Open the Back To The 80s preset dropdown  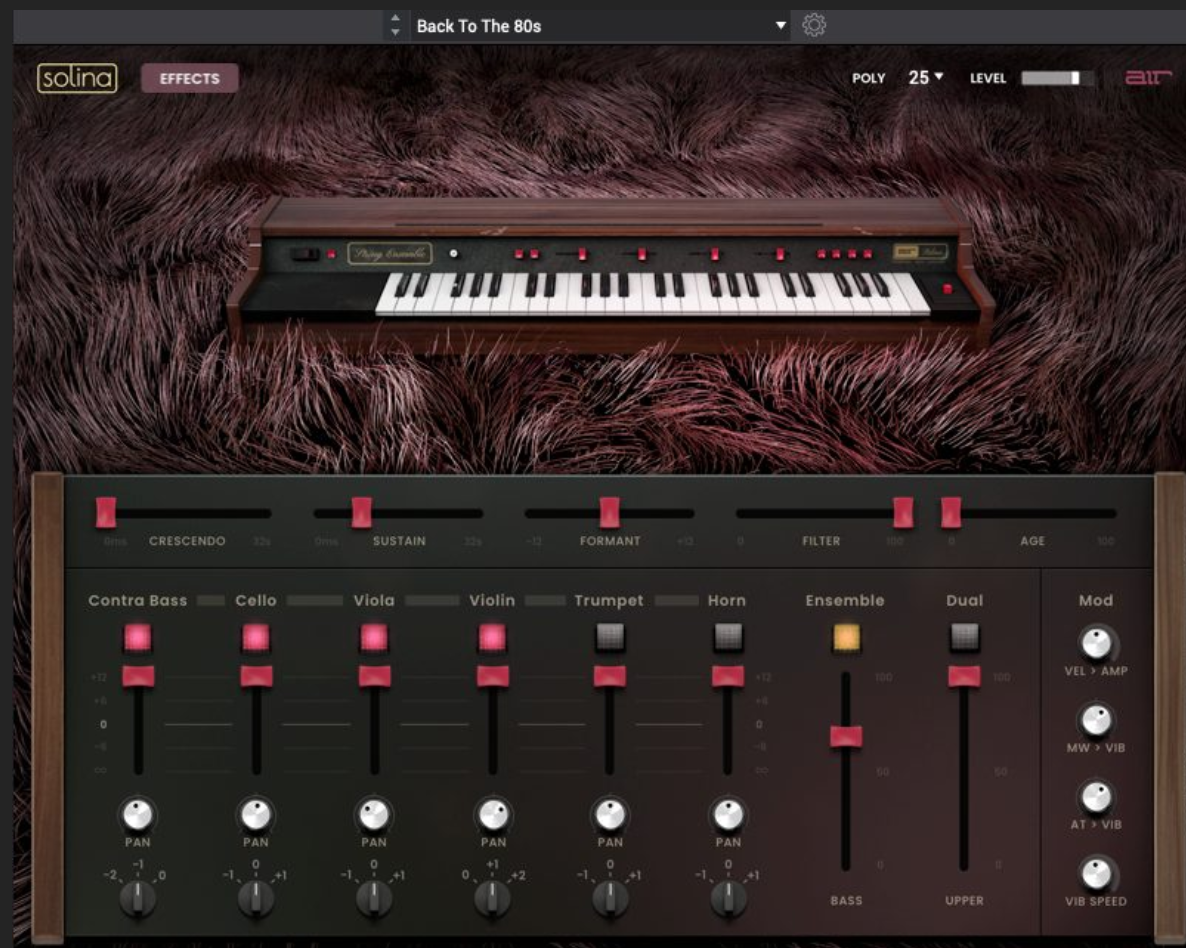click(x=600, y=26)
